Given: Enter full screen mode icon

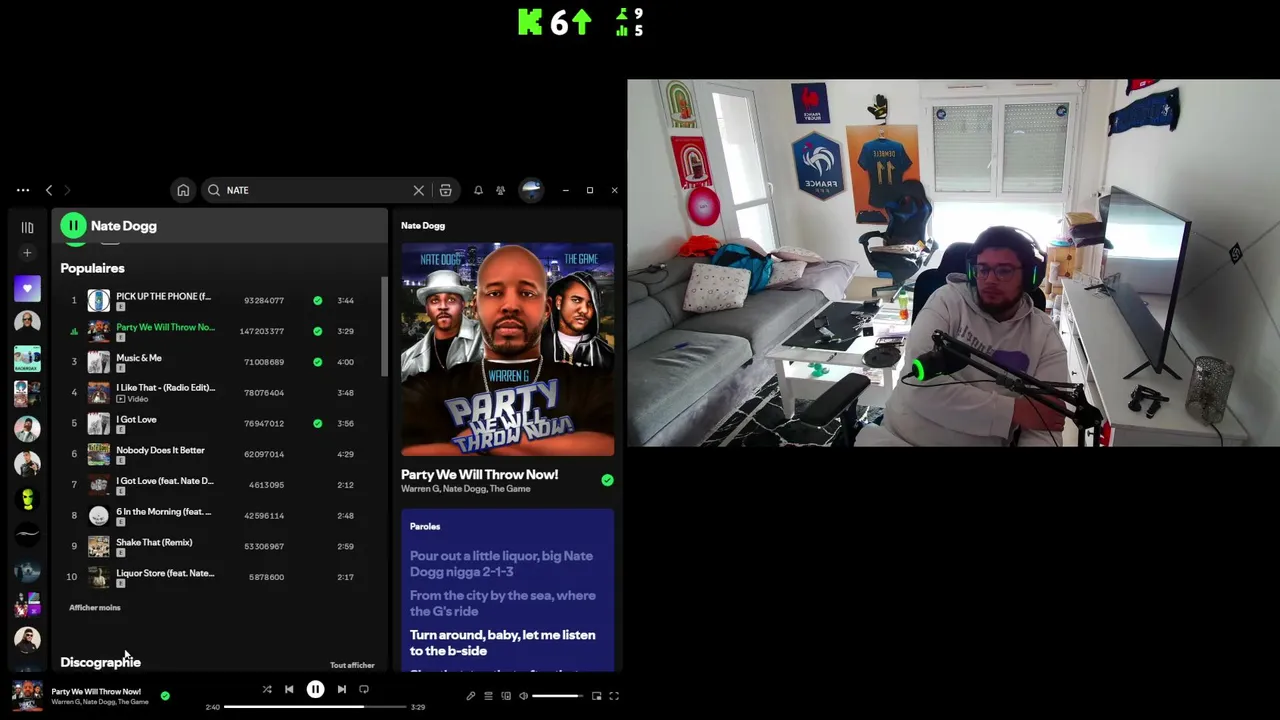Looking at the screenshot, I should coord(614,696).
